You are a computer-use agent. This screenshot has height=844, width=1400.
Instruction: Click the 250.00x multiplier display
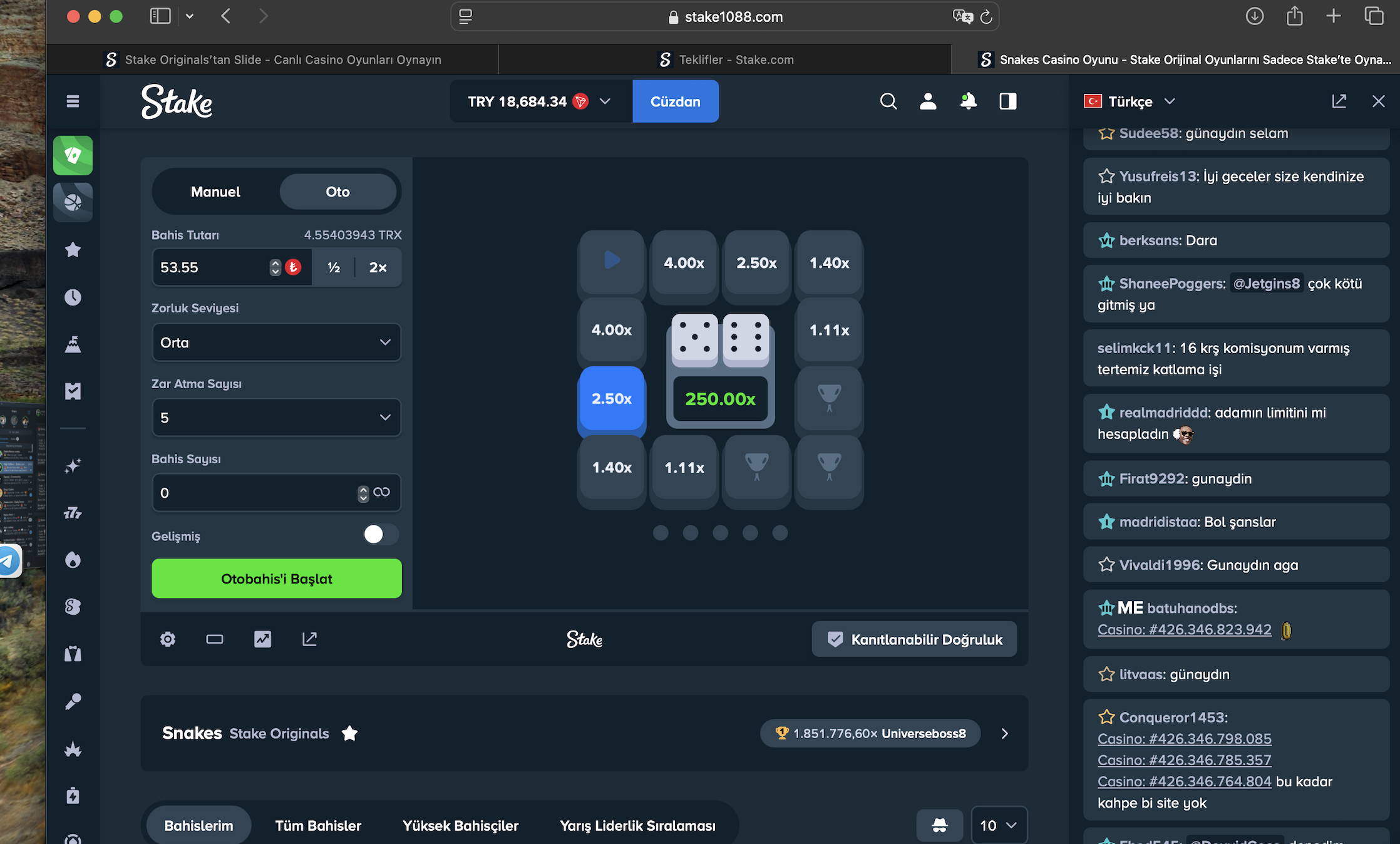point(720,399)
